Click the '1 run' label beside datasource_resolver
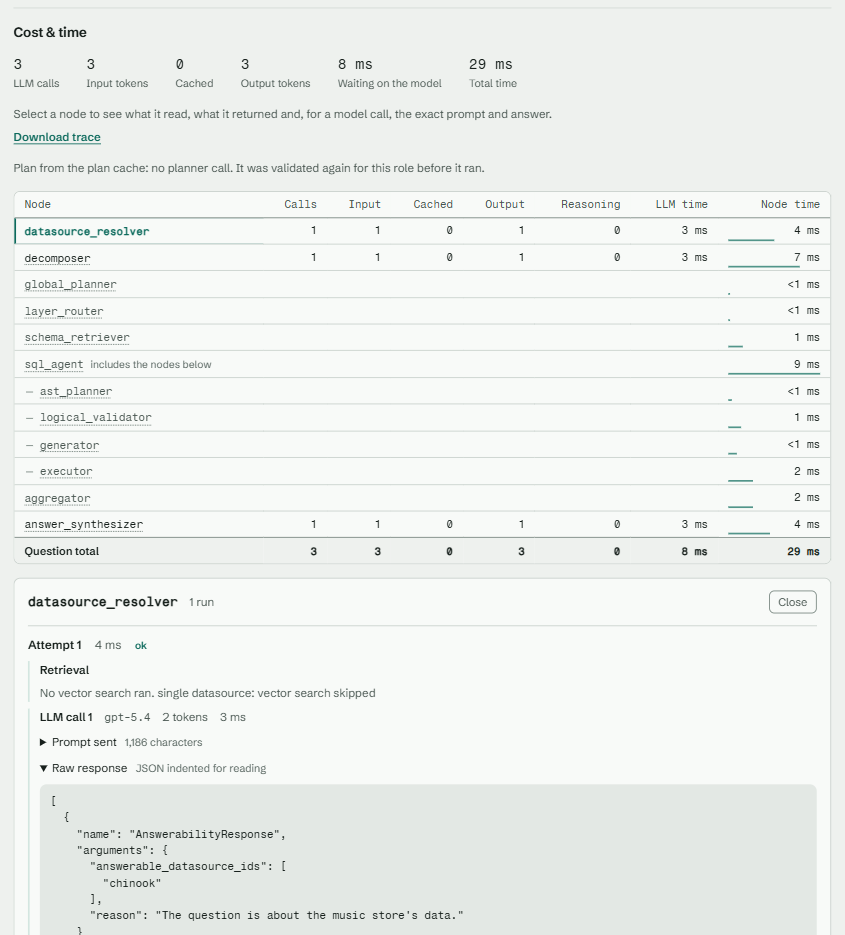This screenshot has height=935, width=845. pyautogui.click(x=202, y=602)
